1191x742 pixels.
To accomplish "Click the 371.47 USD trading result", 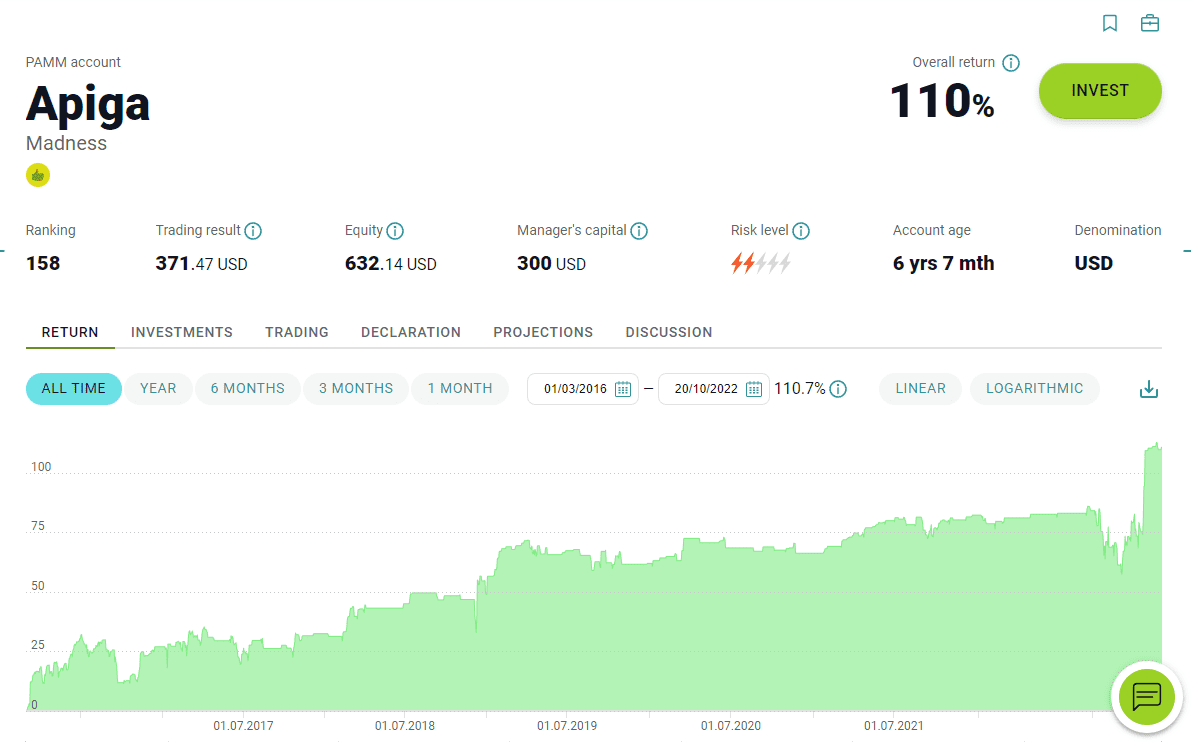I will point(201,264).
